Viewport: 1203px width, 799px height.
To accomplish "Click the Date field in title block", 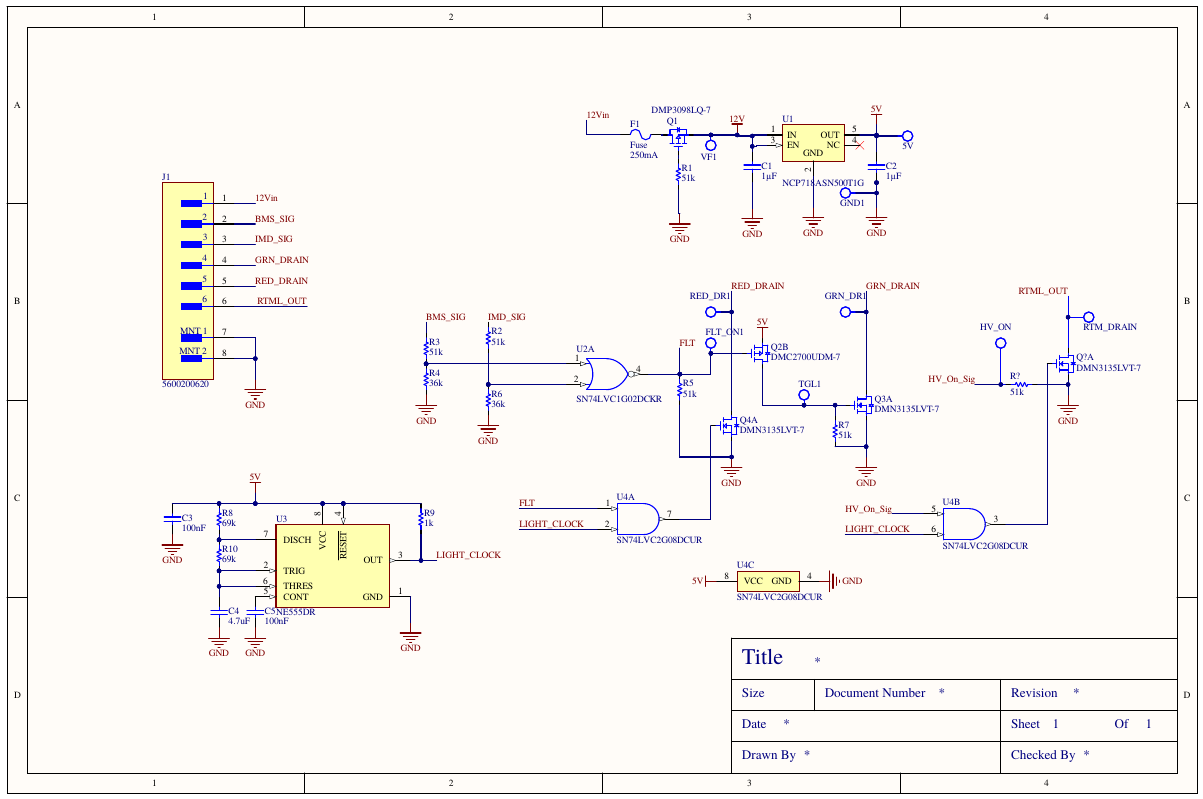I will [866, 725].
